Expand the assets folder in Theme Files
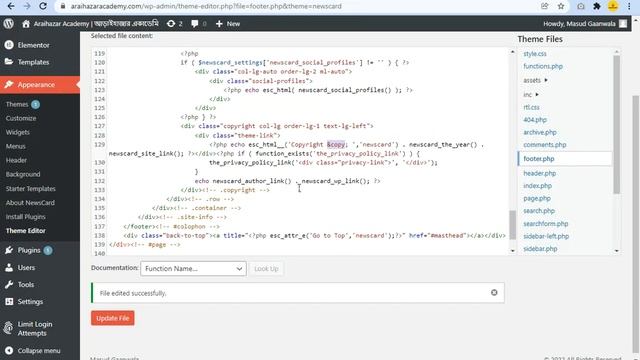 [535, 80]
